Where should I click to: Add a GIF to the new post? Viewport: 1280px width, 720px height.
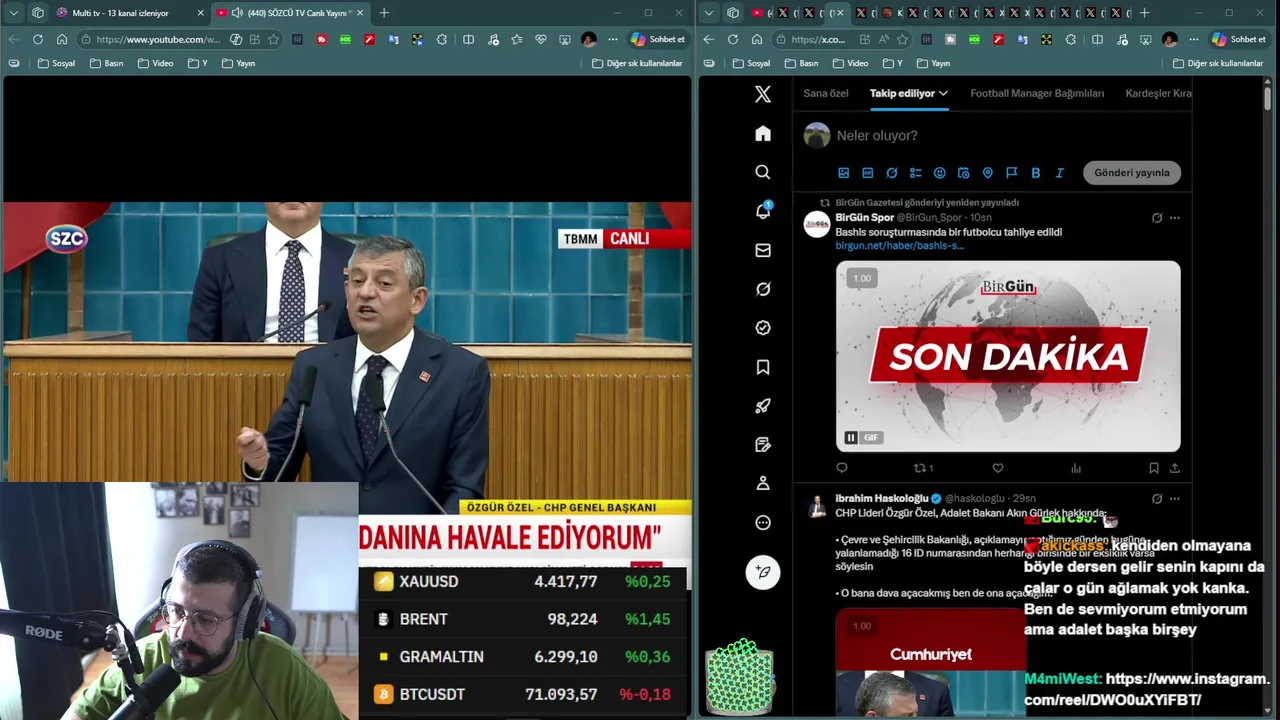pyautogui.click(x=867, y=173)
